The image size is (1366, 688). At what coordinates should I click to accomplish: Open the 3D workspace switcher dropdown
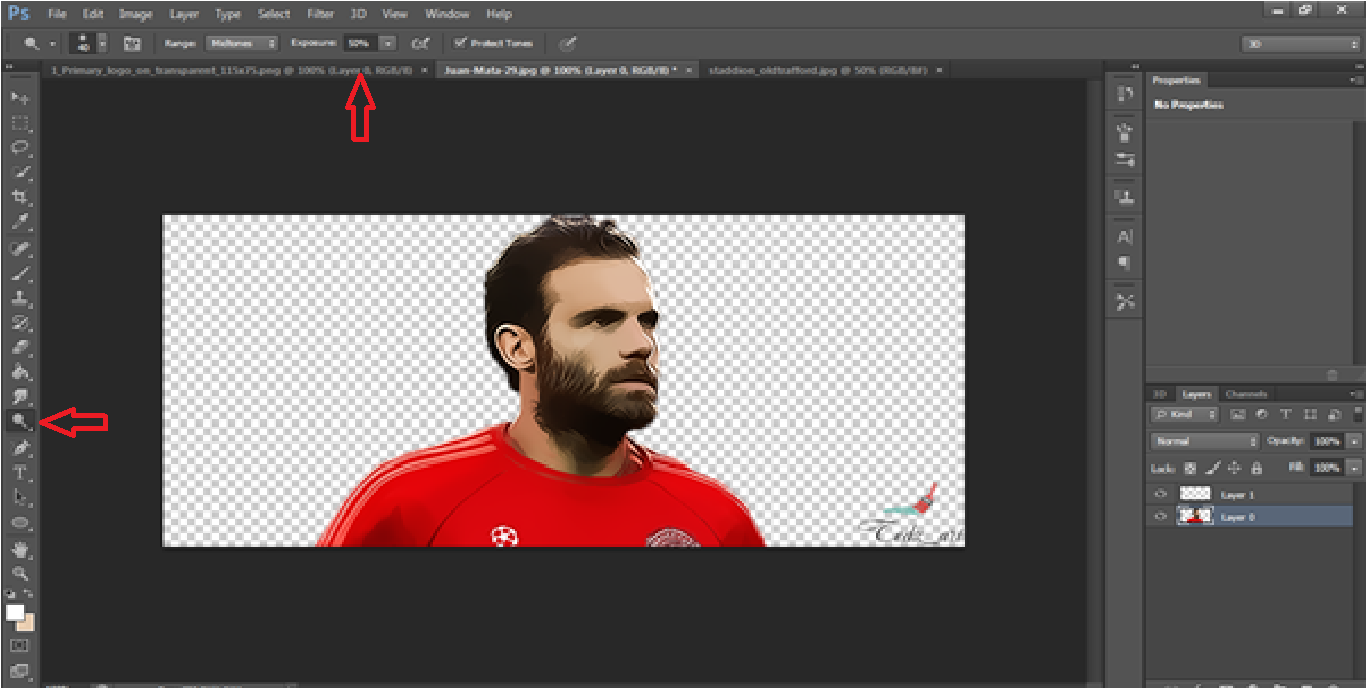click(x=1300, y=44)
